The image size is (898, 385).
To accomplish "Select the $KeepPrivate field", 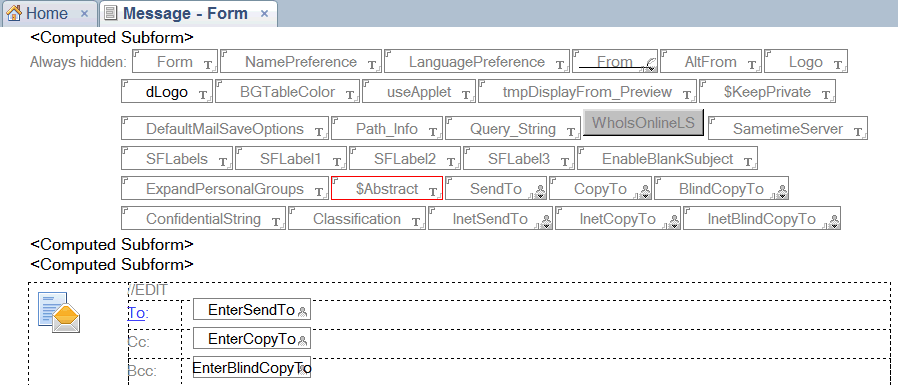I will tap(767, 92).
